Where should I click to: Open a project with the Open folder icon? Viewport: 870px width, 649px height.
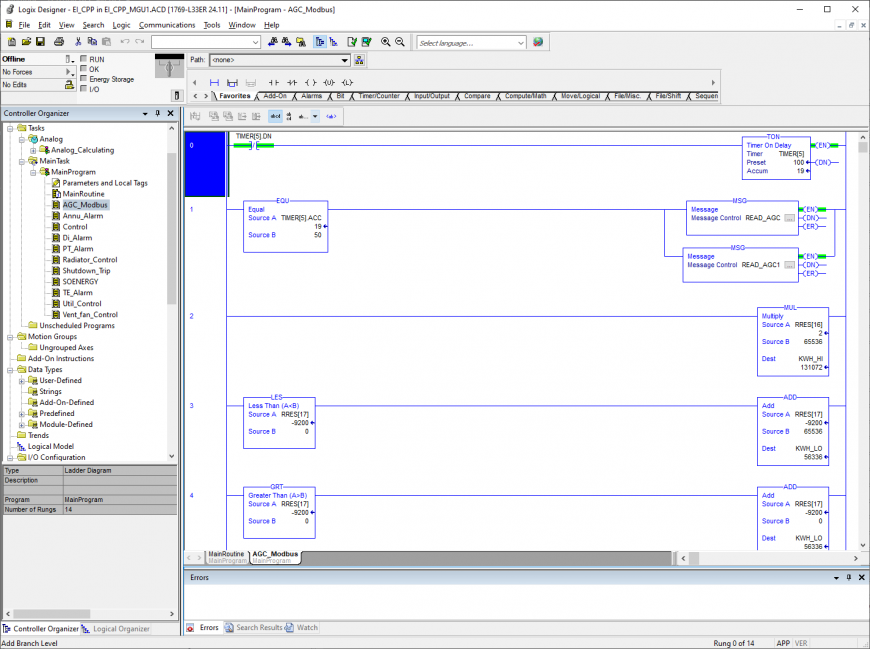click(x=26, y=42)
